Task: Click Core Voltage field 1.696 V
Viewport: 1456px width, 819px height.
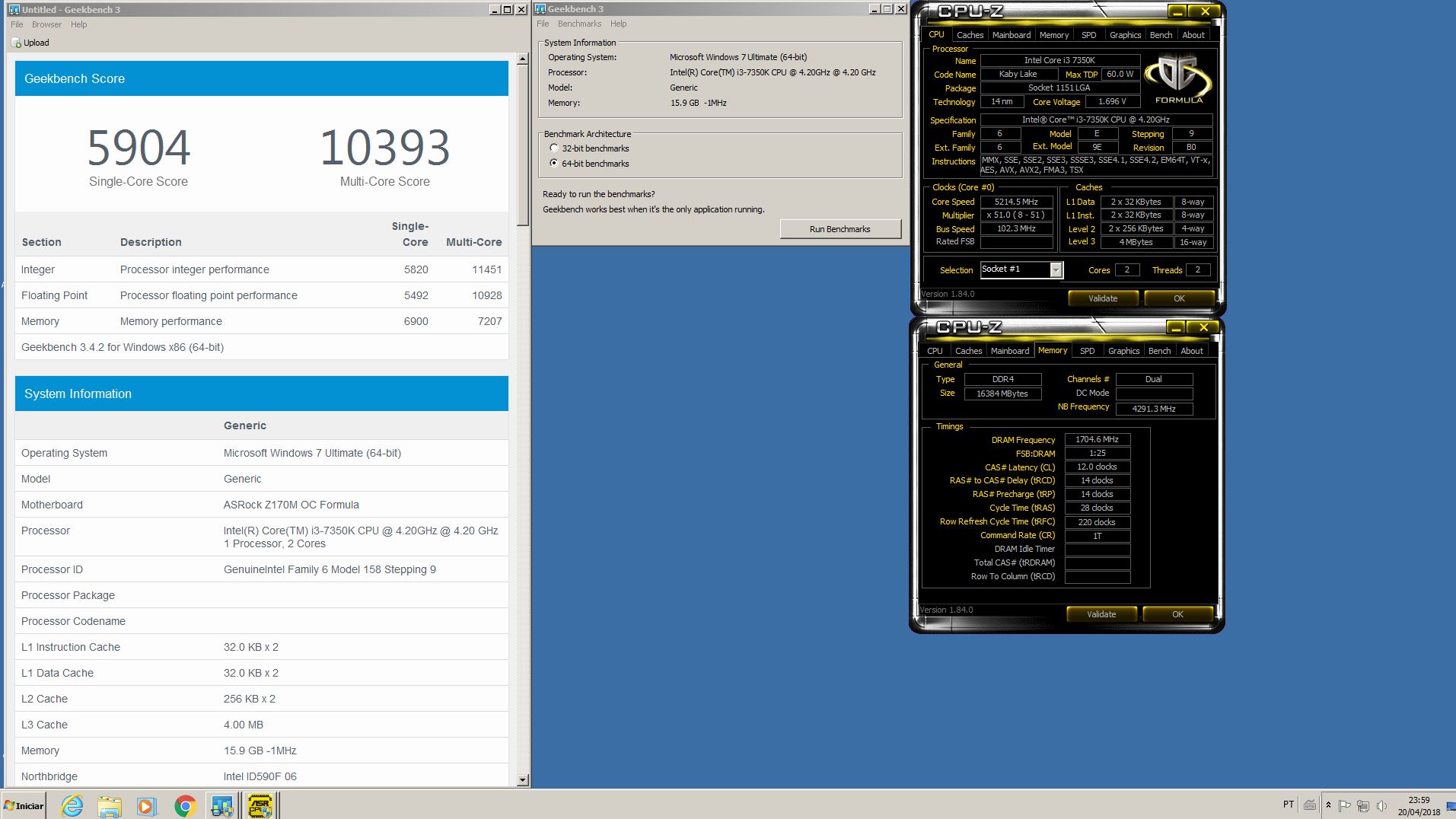Action: click(x=1112, y=101)
